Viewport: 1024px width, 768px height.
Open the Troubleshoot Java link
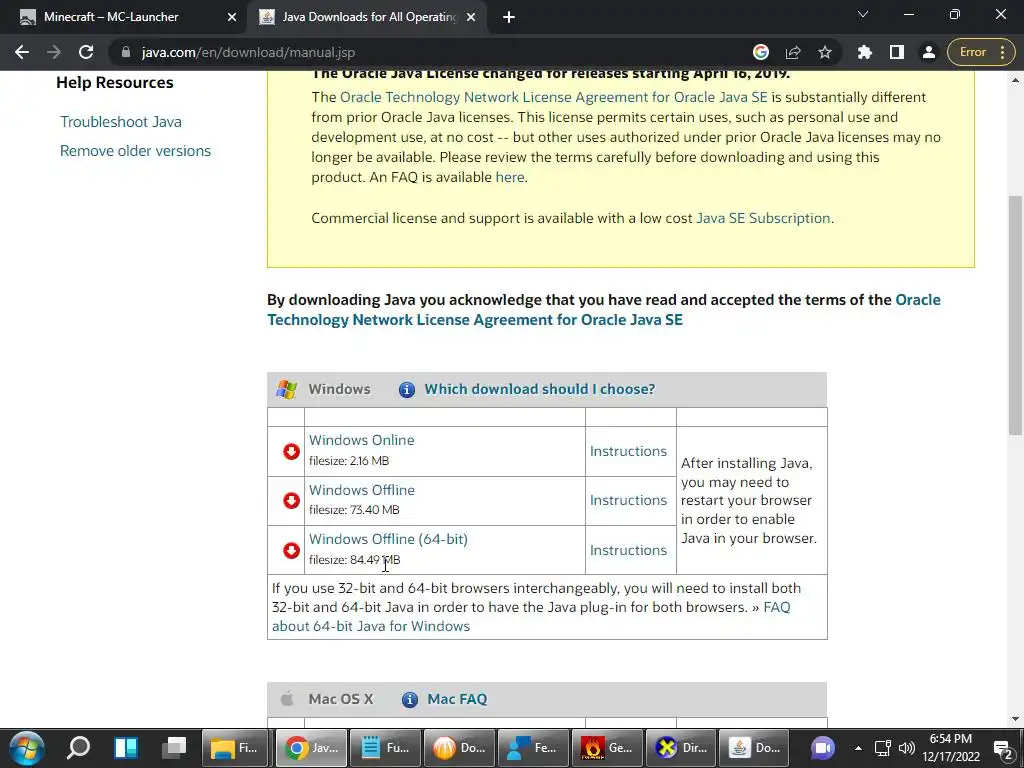click(121, 121)
